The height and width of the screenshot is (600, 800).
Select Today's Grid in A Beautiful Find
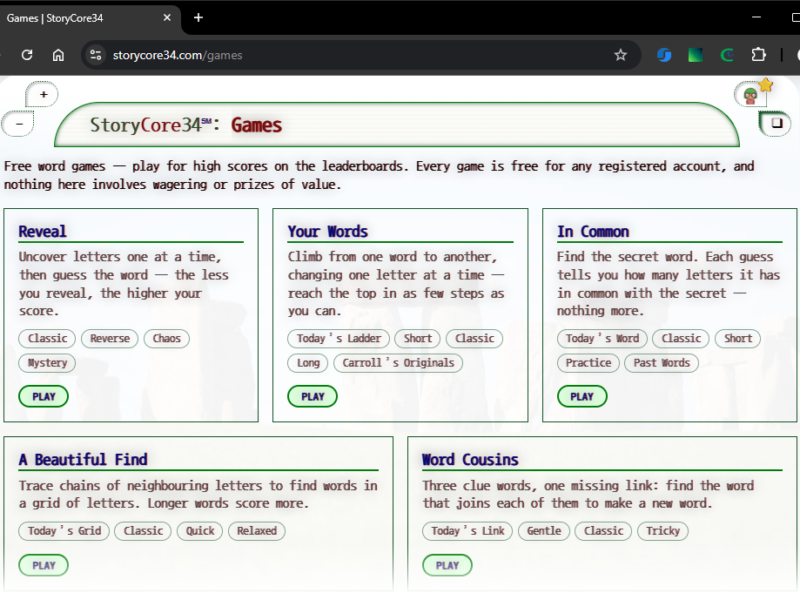(64, 531)
